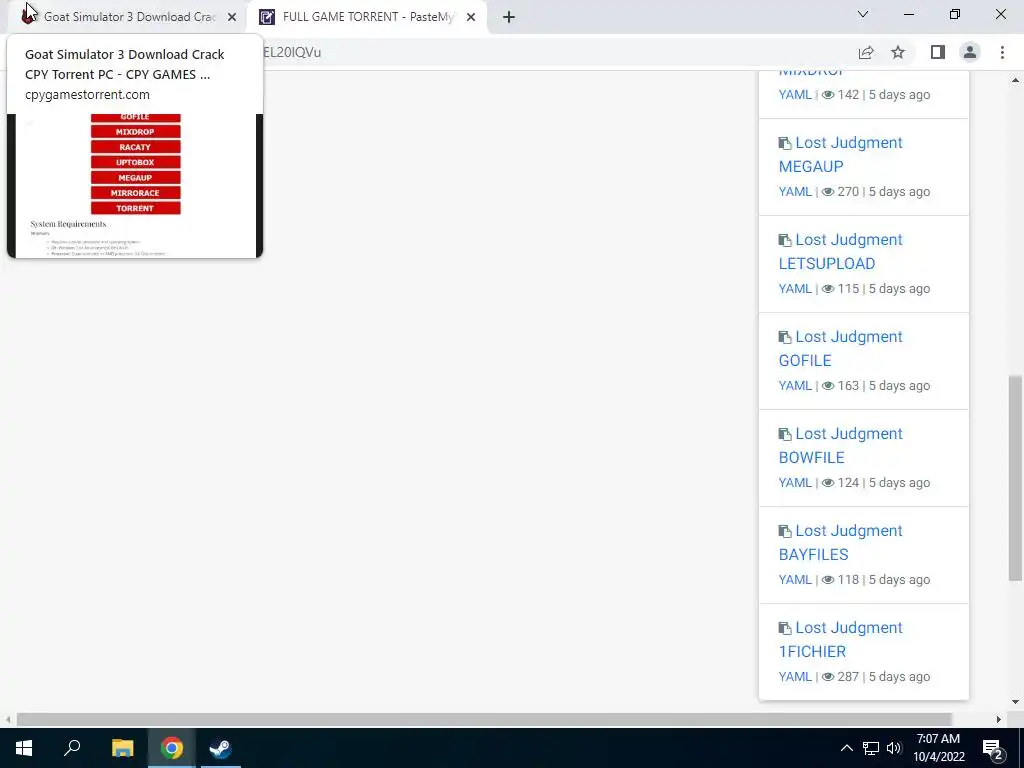Click the paste icon beside Lost Judgment LETSUPLOAD
This screenshot has height=768, width=1024.
[x=785, y=240]
